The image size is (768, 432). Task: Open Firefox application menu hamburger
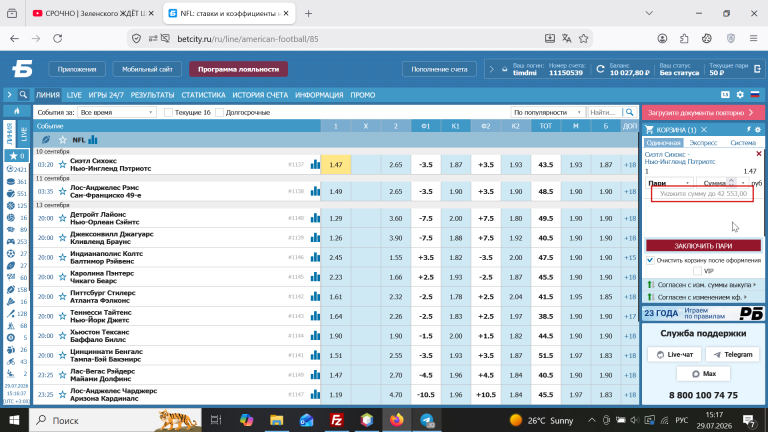coord(753,39)
